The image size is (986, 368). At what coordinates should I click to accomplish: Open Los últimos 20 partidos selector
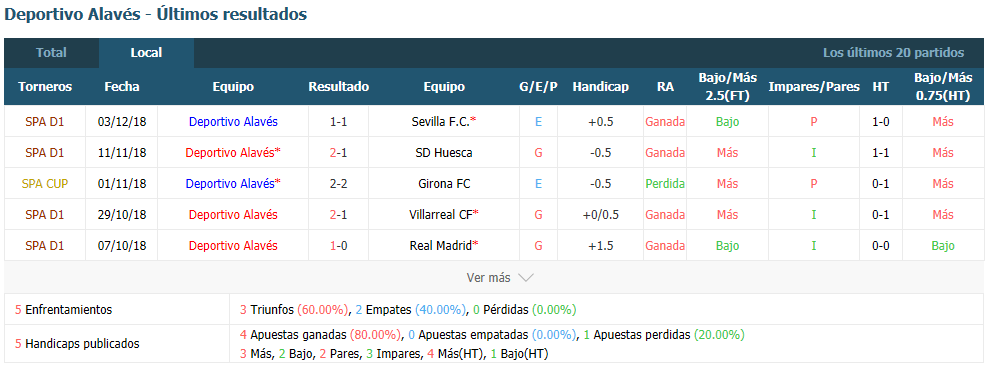click(893, 53)
